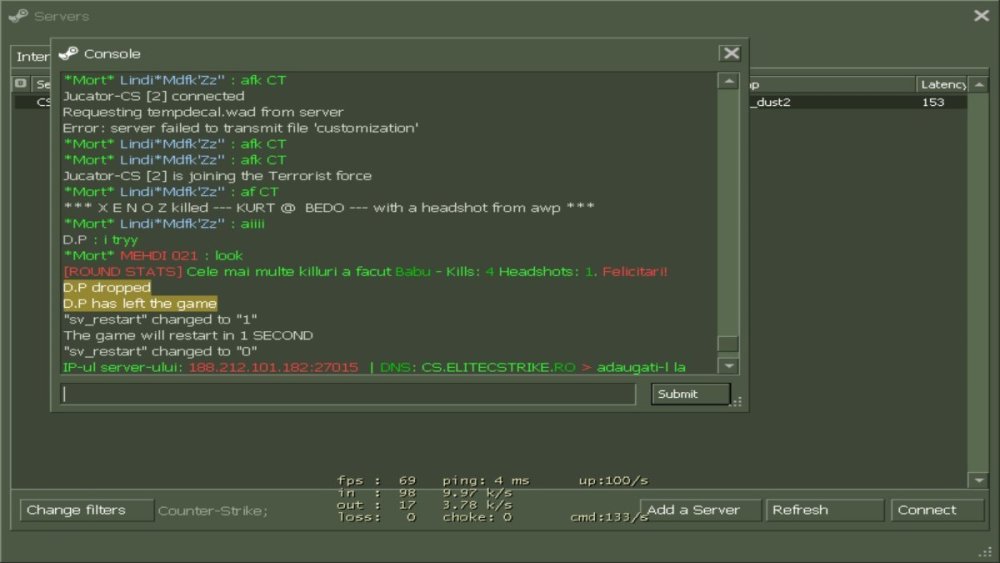
Task: Sort servers by Latency column
Action: point(942,84)
